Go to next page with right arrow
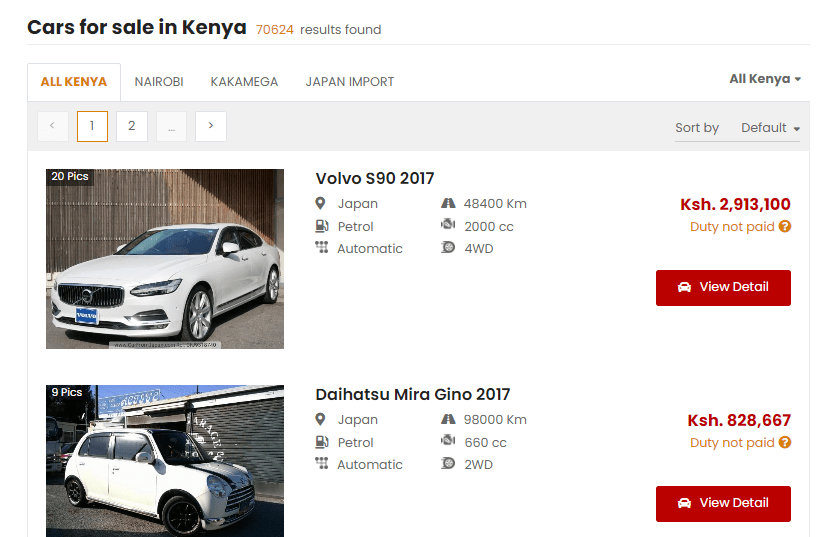Viewport: 819px width, 537px height. click(210, 126)
